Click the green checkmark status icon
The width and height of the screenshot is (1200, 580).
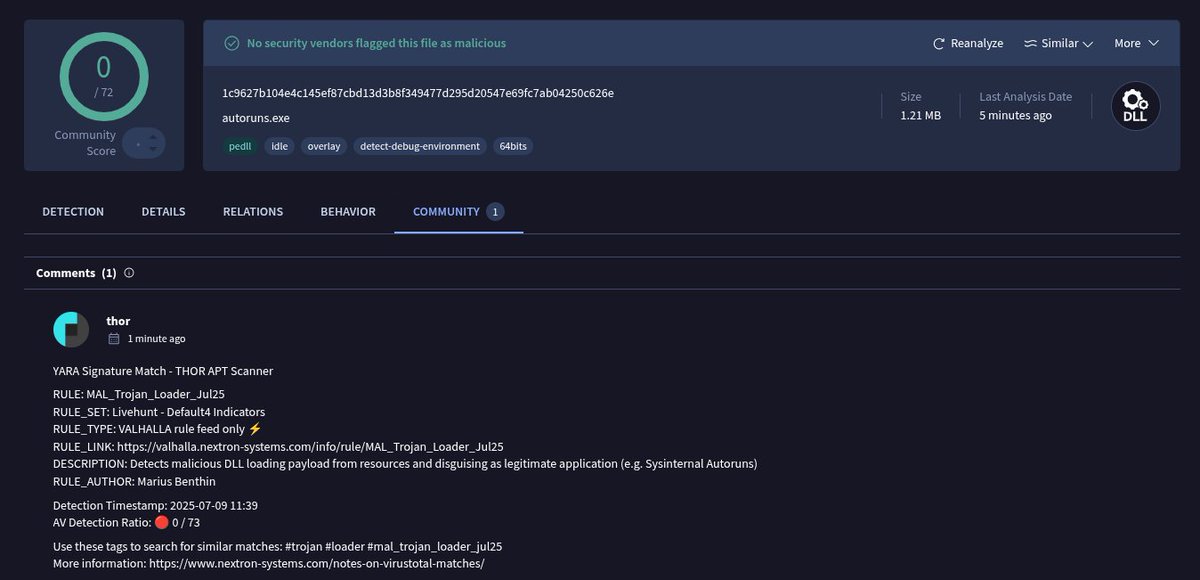[232, 43]
